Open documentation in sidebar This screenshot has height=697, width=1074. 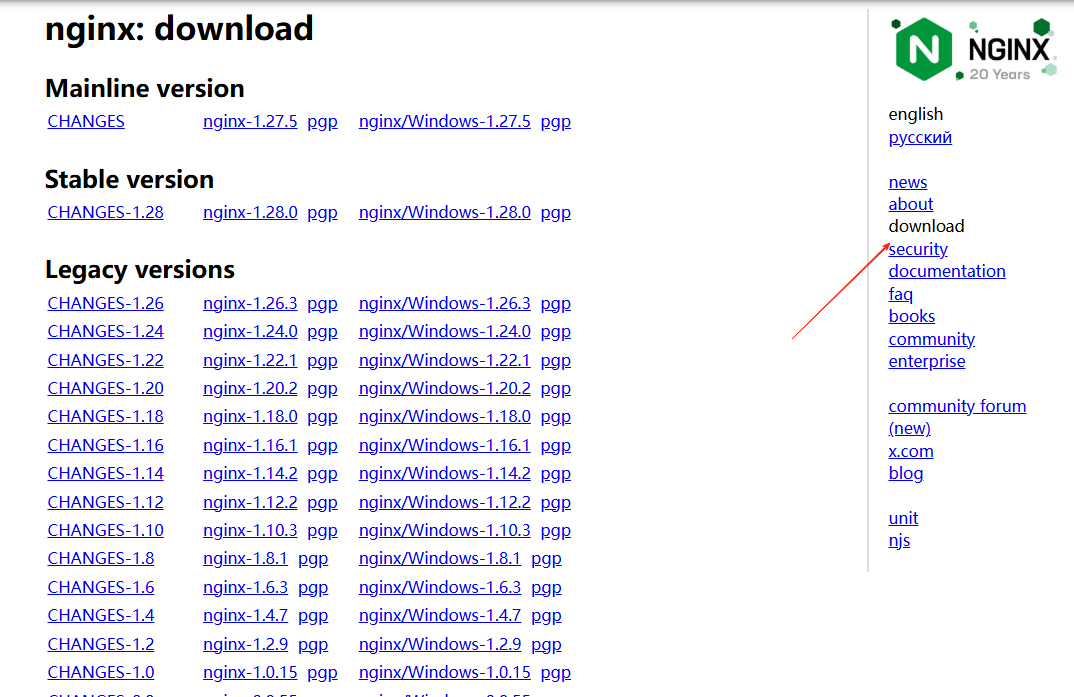coord(947,271)
